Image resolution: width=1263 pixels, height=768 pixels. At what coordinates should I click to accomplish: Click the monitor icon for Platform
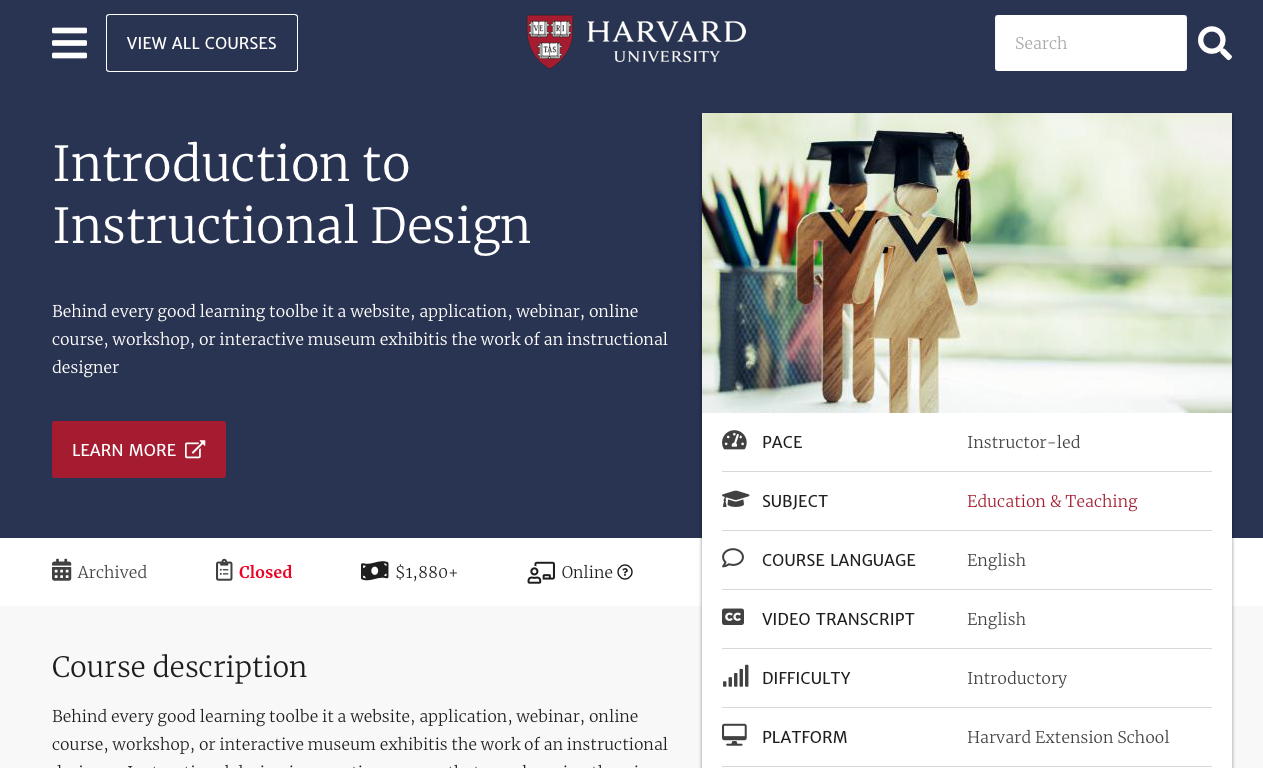(734, 735)
